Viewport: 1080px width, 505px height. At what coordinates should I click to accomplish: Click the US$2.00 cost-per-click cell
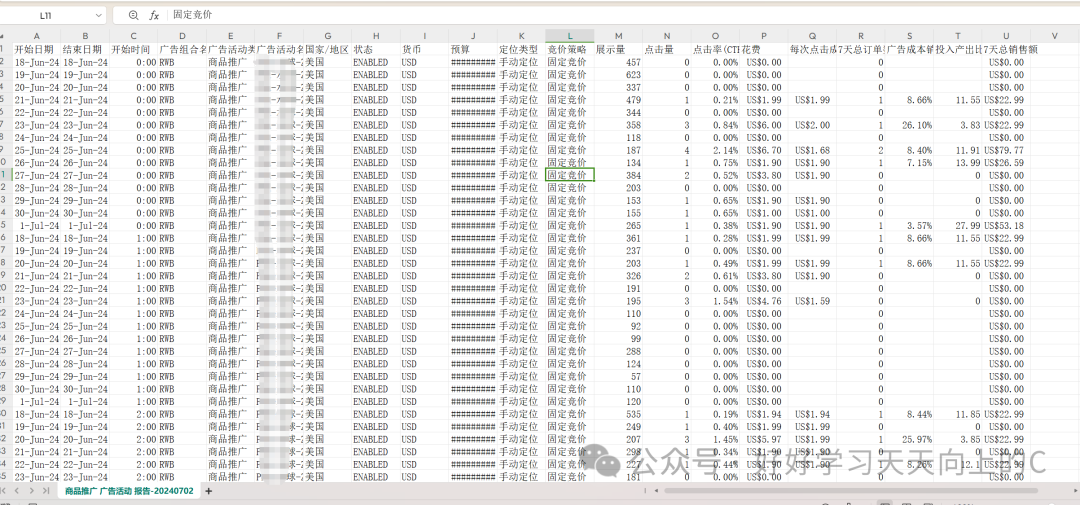812,125
